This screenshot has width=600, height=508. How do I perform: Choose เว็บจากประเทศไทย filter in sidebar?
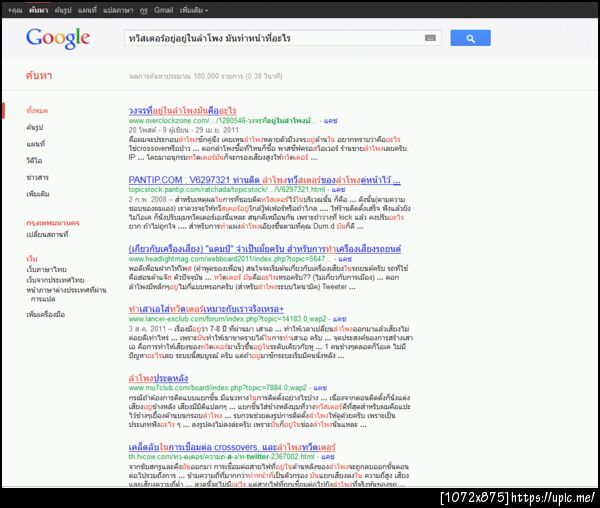pos(55,280)
